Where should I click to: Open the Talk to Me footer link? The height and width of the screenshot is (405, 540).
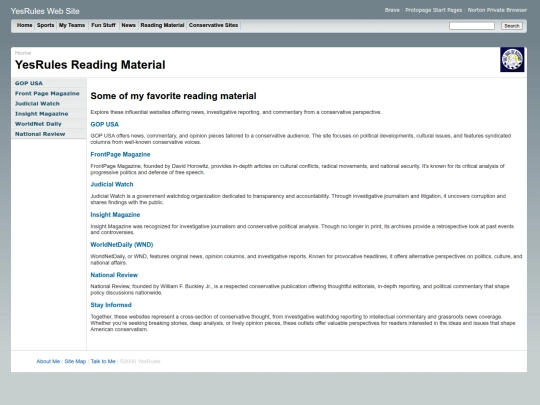point(103,361)
